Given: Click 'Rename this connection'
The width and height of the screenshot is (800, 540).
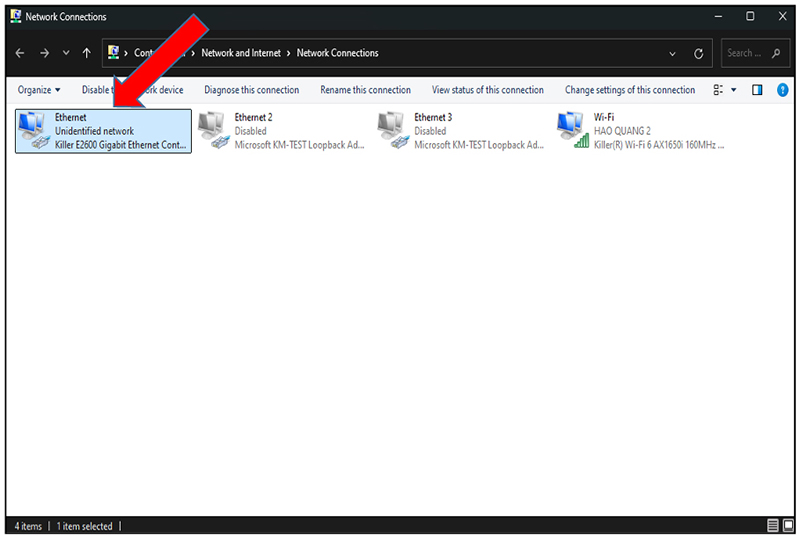Looking at the screenshot, I should tap(365, 90).
